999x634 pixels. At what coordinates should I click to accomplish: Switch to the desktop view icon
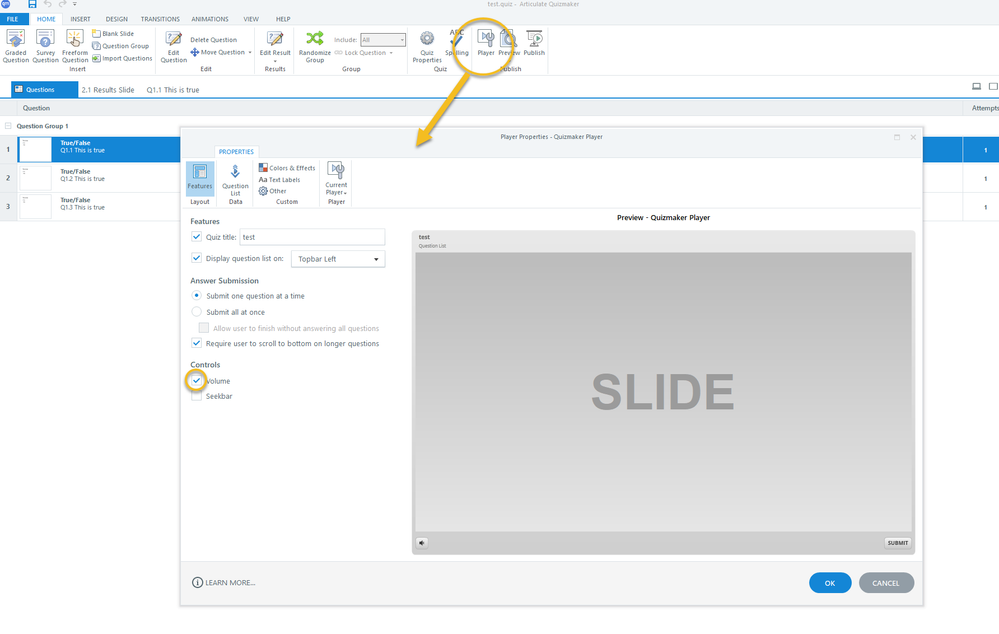976,86
